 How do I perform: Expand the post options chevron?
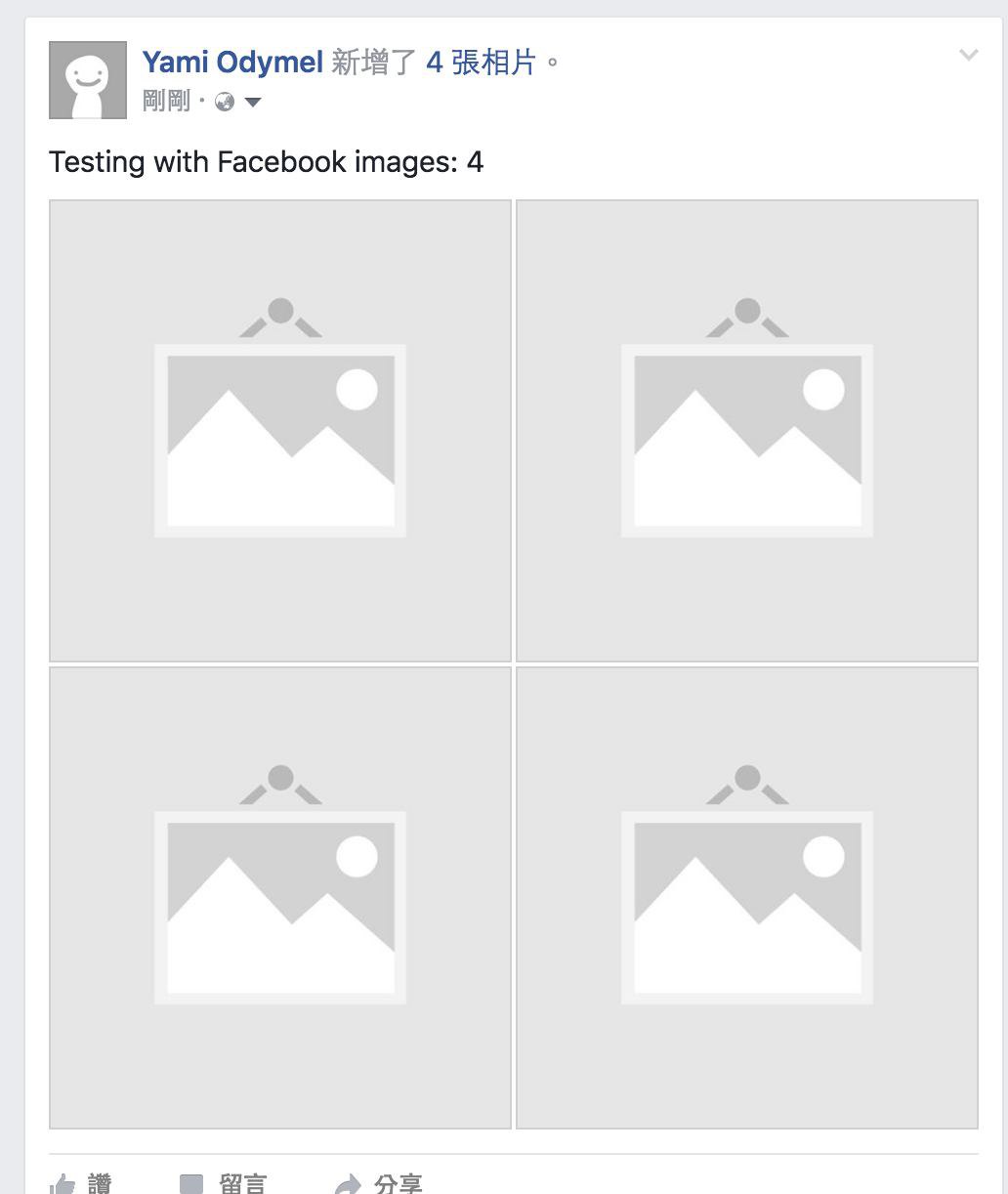(x=968, y=56)
